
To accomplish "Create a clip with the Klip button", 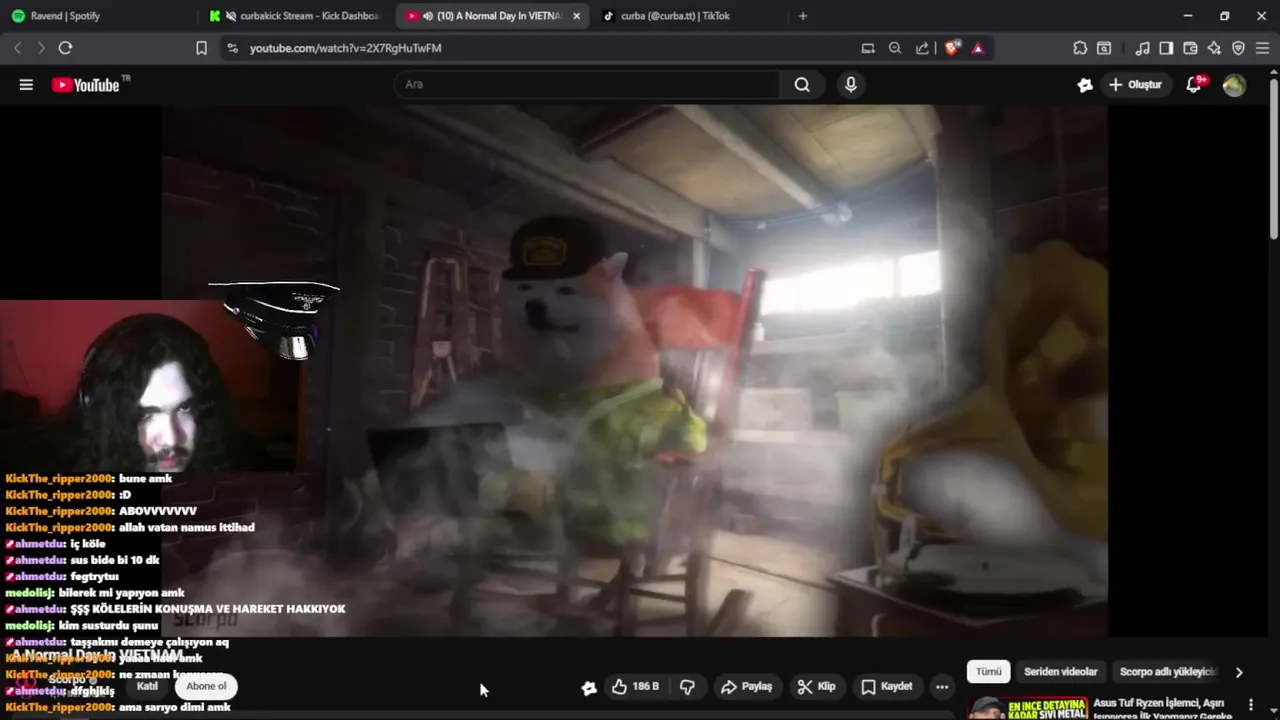I will click(x=816, y=687).
